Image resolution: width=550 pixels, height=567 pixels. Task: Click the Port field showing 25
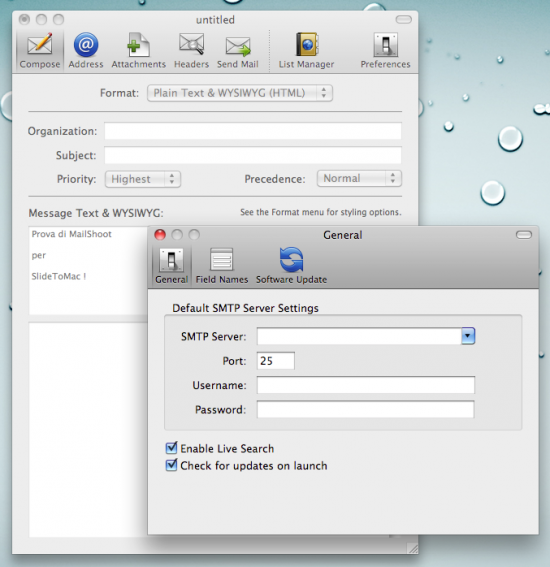[x=276, y=361]
